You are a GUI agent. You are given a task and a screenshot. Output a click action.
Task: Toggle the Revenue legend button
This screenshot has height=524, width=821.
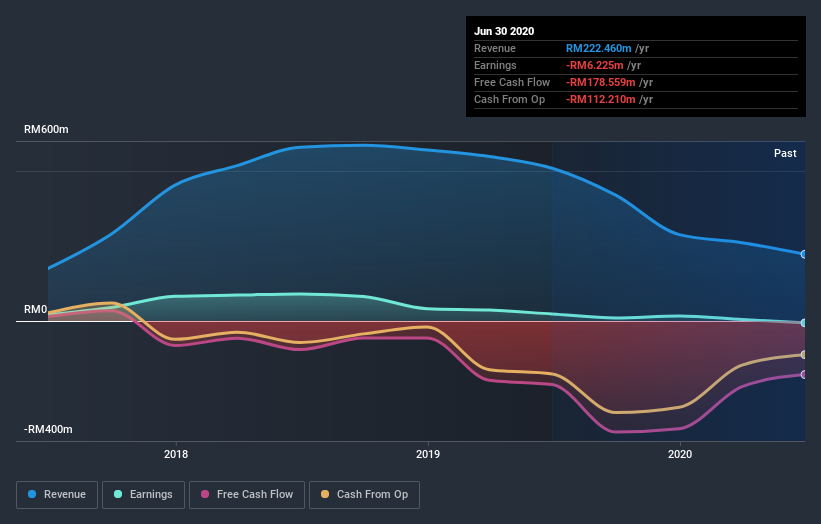[57, 495]
